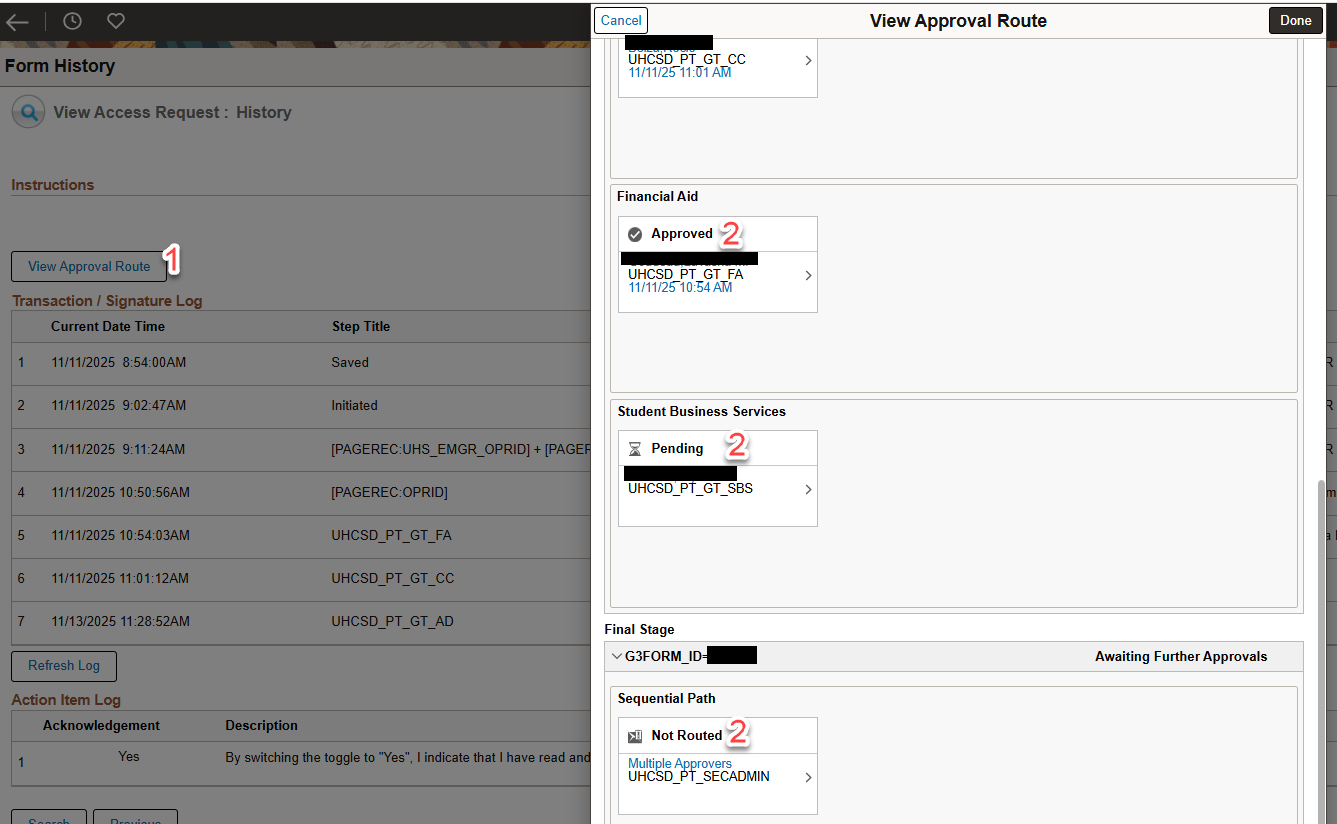The image size is (1337, 824).
Task: Expand approver details for UHCSD_PT_GT_CC
Action: pyautogui.click(x=808, y=60)
